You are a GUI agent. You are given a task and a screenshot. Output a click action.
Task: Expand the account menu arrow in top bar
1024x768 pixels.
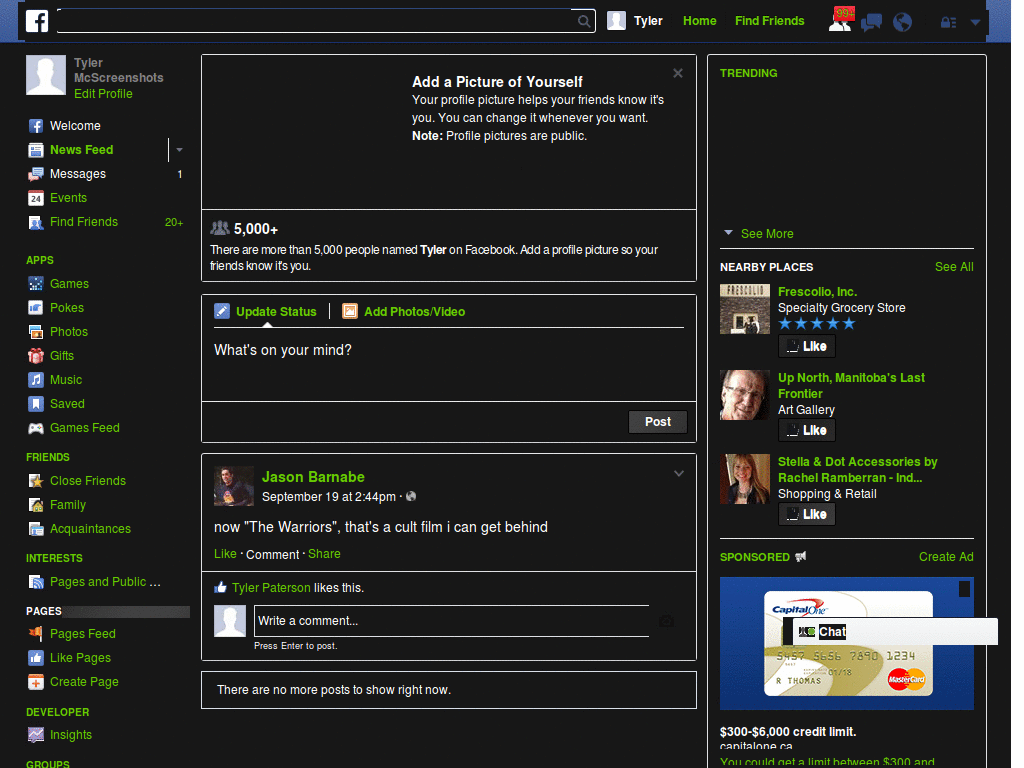pos(975,22)
